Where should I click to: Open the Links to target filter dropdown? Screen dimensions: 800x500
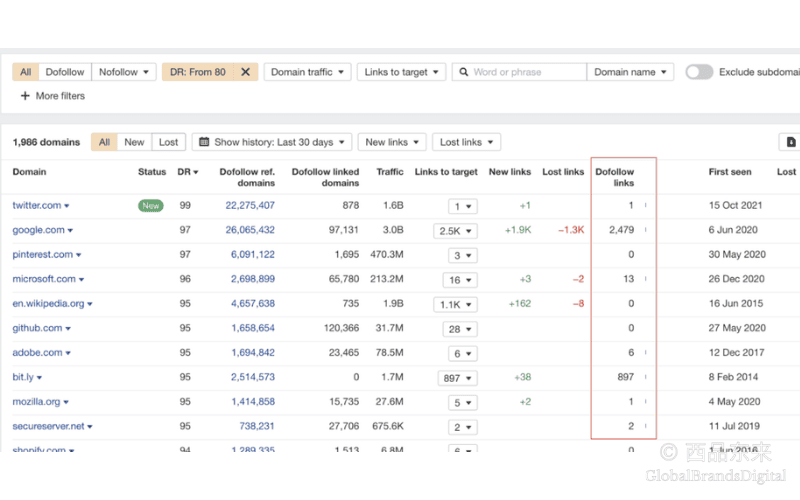(x=401, y=72)
